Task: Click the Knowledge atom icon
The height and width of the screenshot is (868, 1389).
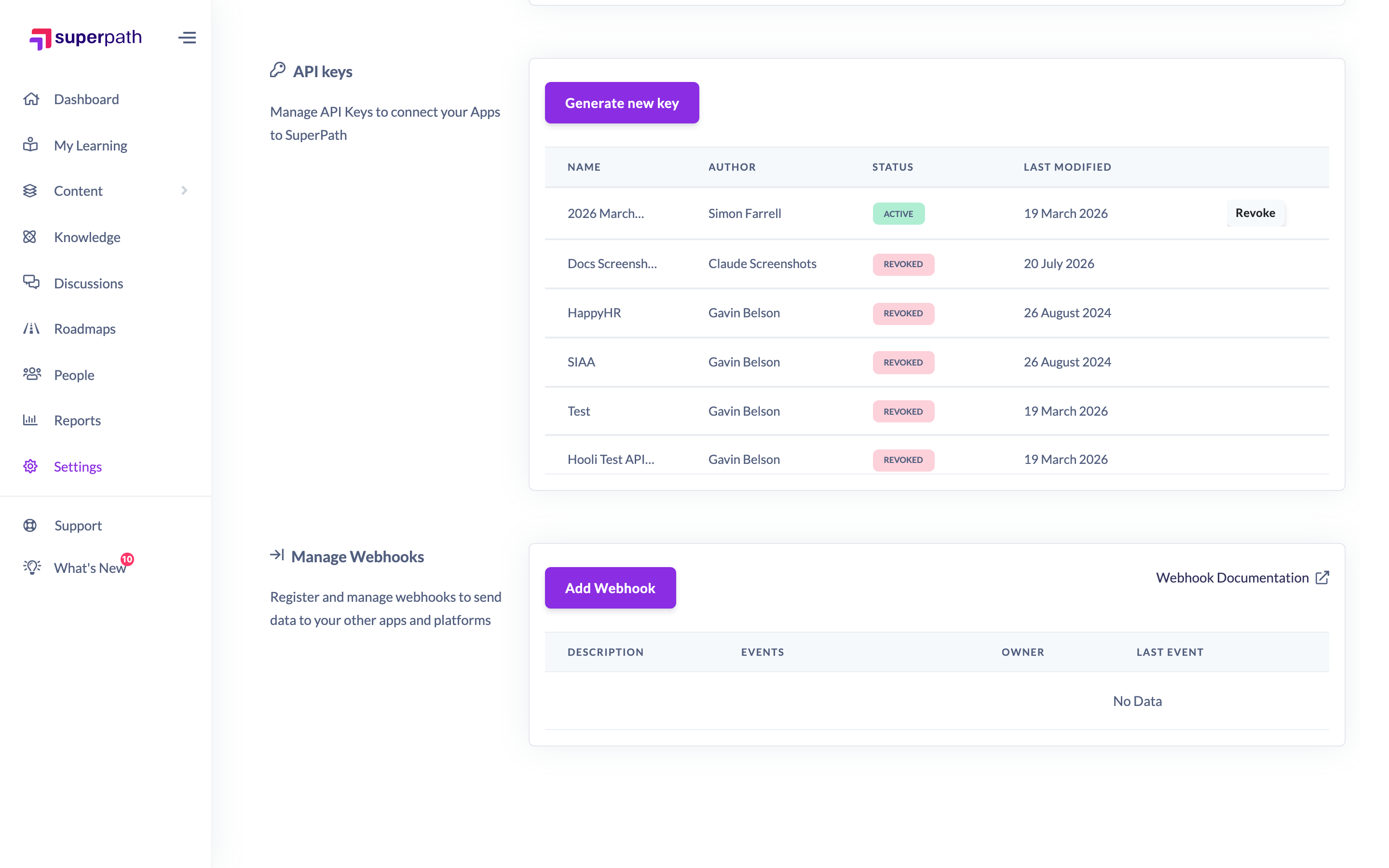Action: pos(30,236)
